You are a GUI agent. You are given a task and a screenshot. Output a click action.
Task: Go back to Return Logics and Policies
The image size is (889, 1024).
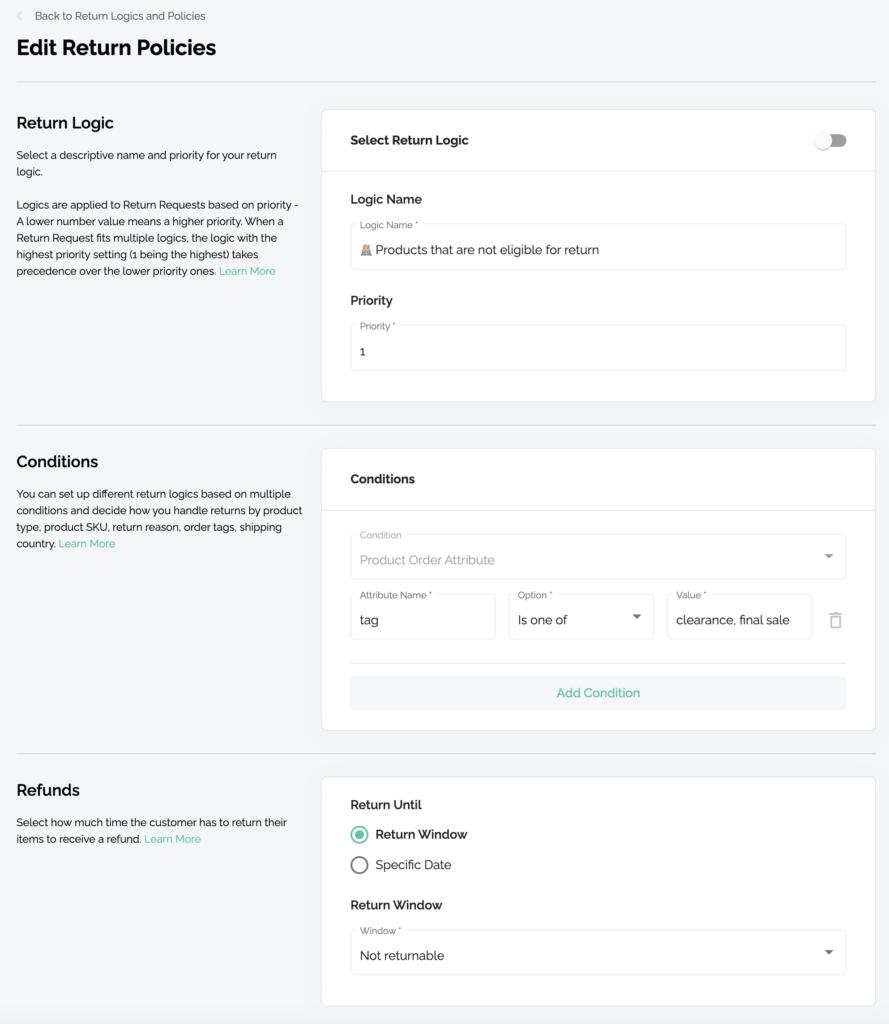click(x=120, y=16)
